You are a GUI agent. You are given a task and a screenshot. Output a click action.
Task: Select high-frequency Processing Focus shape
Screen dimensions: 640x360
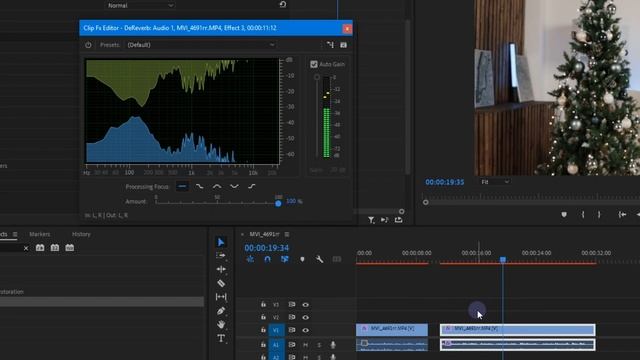(x=251, y=187)
